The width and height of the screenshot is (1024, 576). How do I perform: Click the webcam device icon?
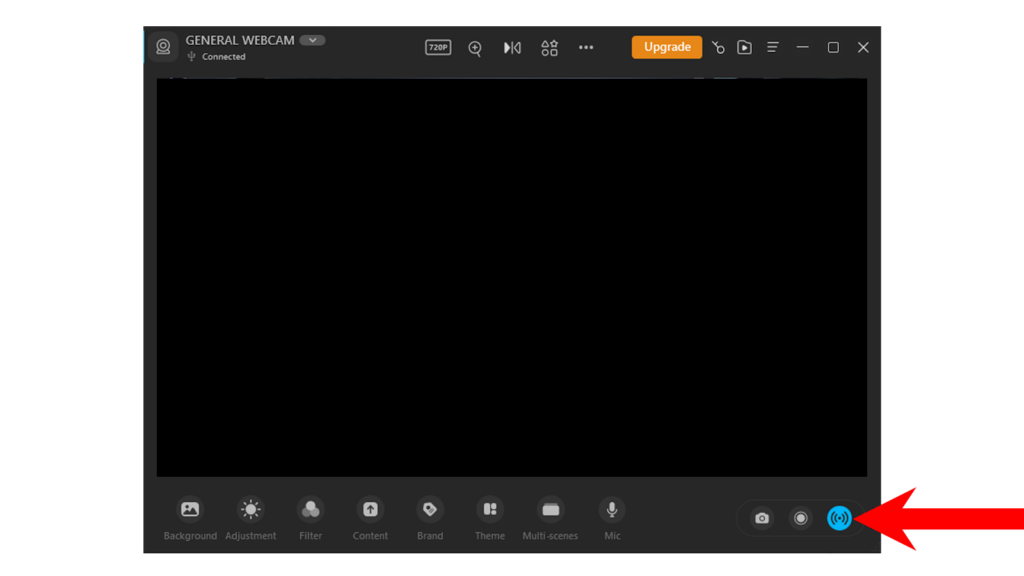[163, 47]
